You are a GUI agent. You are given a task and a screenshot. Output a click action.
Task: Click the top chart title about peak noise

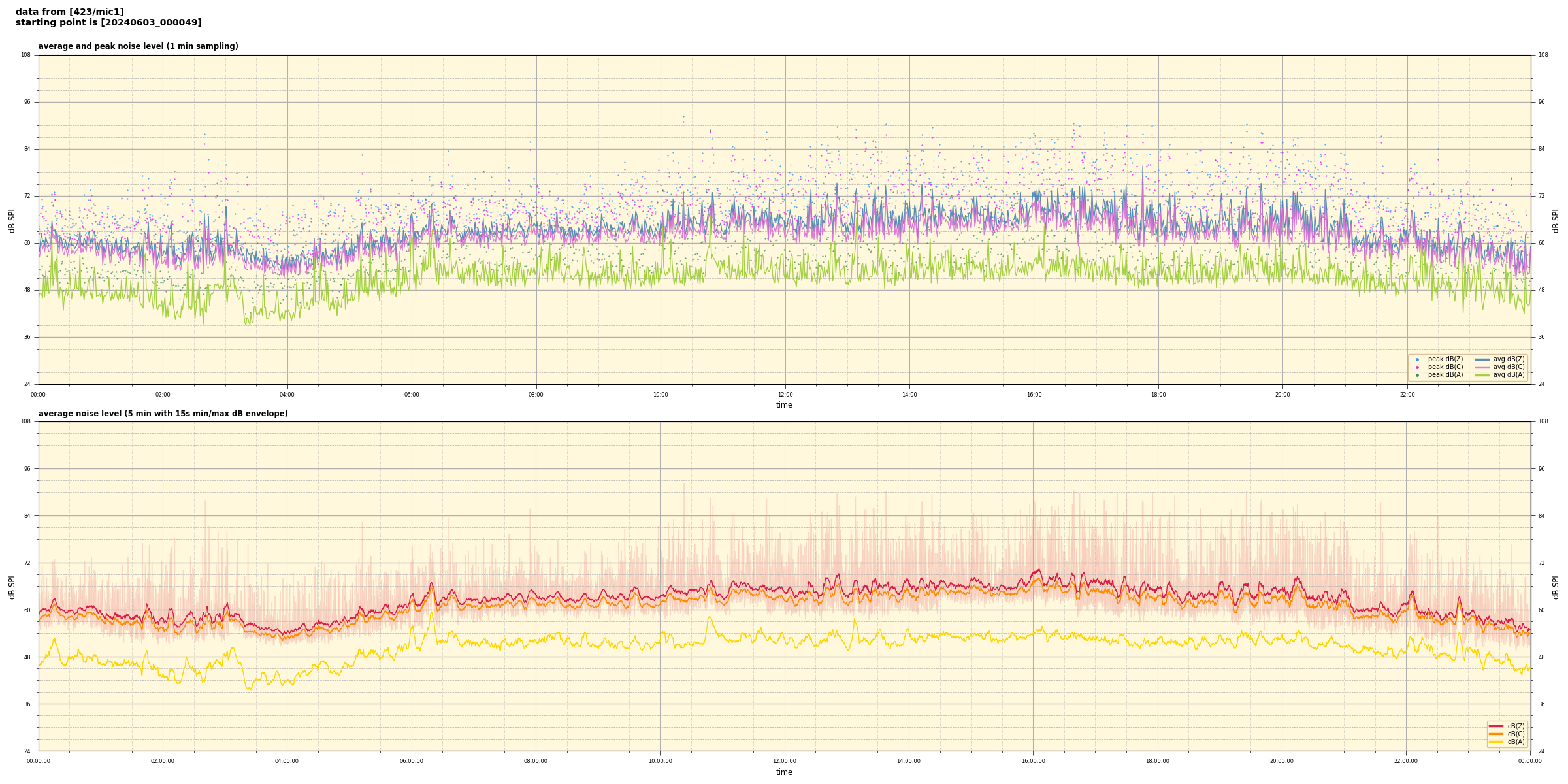[138, 46]
